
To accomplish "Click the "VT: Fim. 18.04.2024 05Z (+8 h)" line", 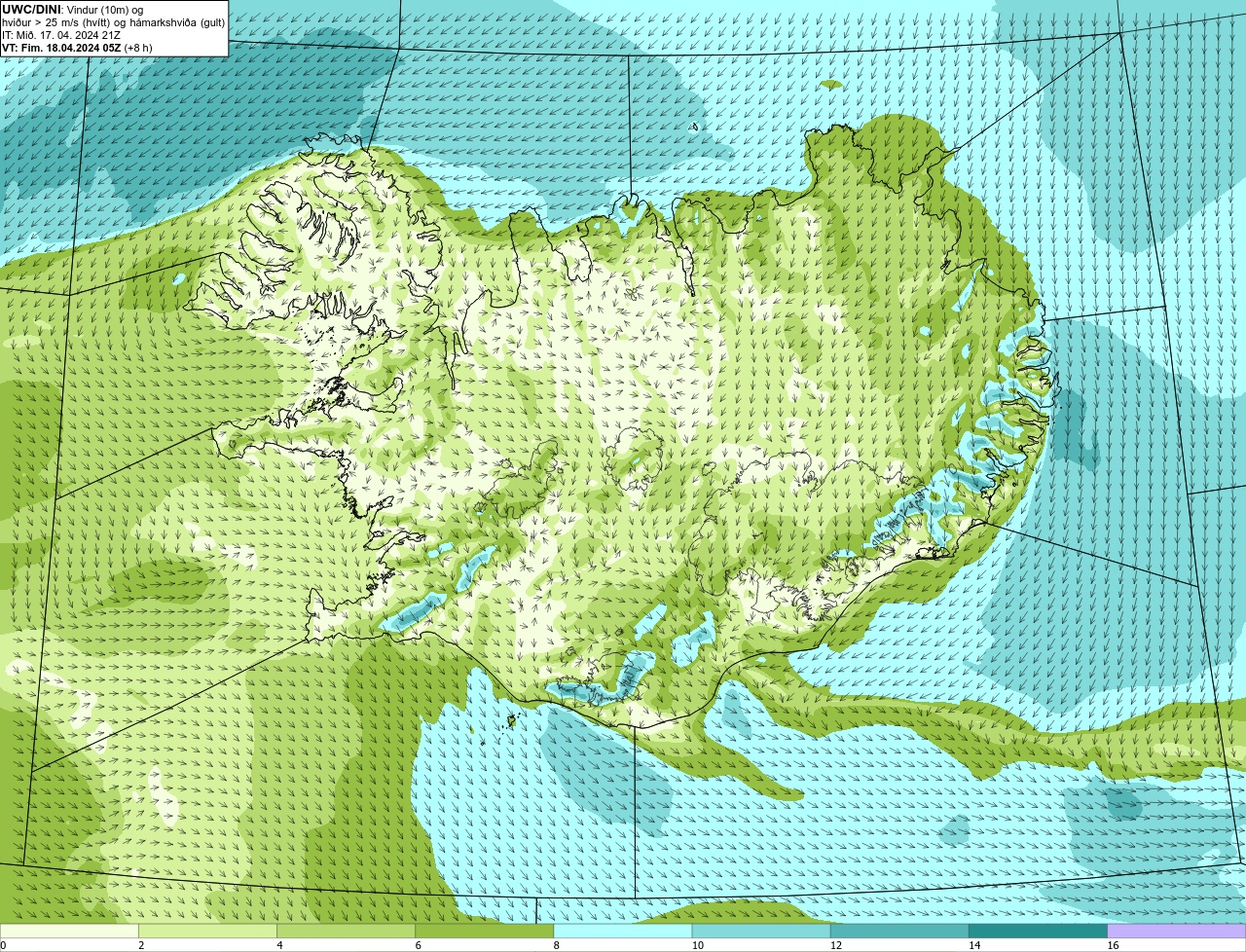I will (78, 47).
